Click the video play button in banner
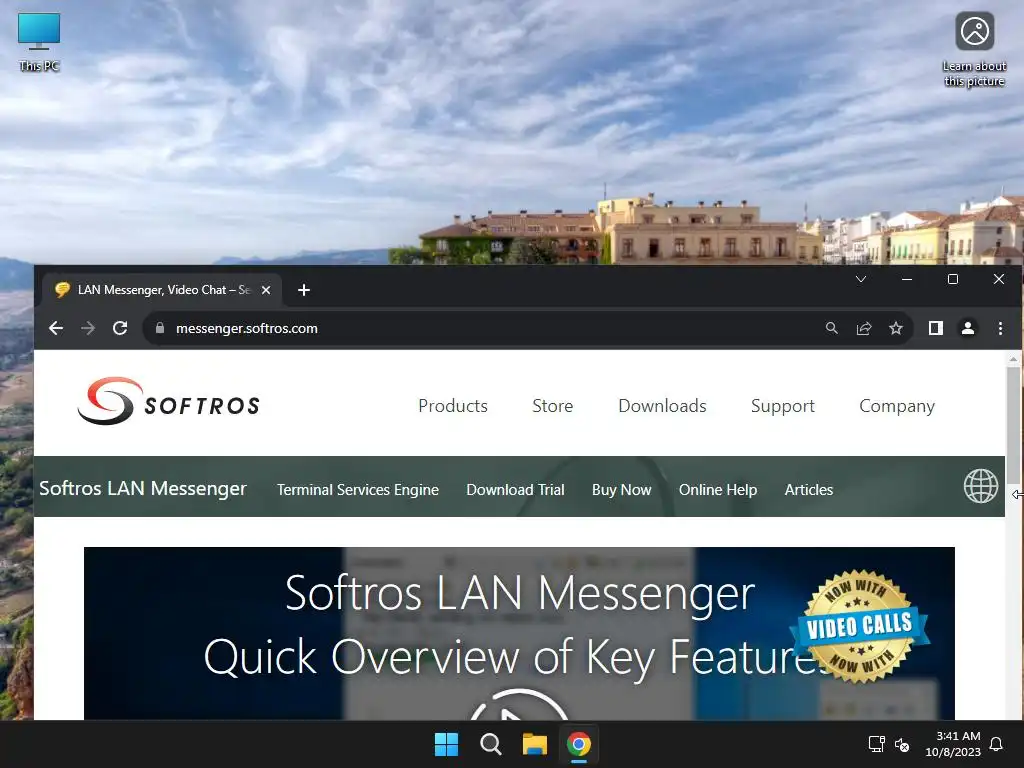 (519, 705)
